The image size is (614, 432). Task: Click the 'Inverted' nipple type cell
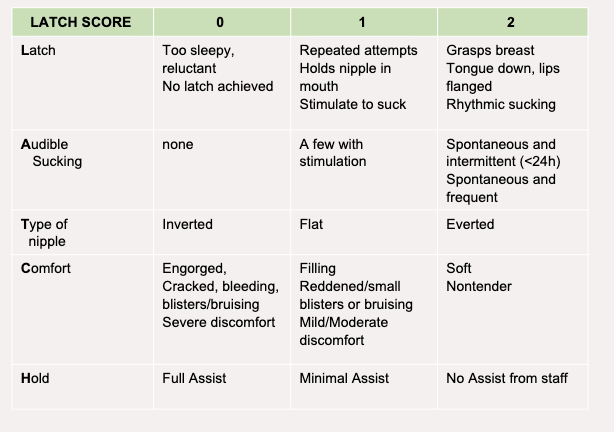187,224
